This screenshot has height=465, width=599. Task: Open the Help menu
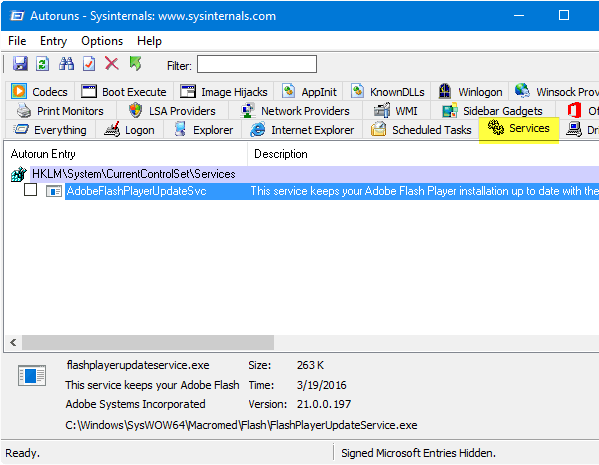(x=149, y=41)
